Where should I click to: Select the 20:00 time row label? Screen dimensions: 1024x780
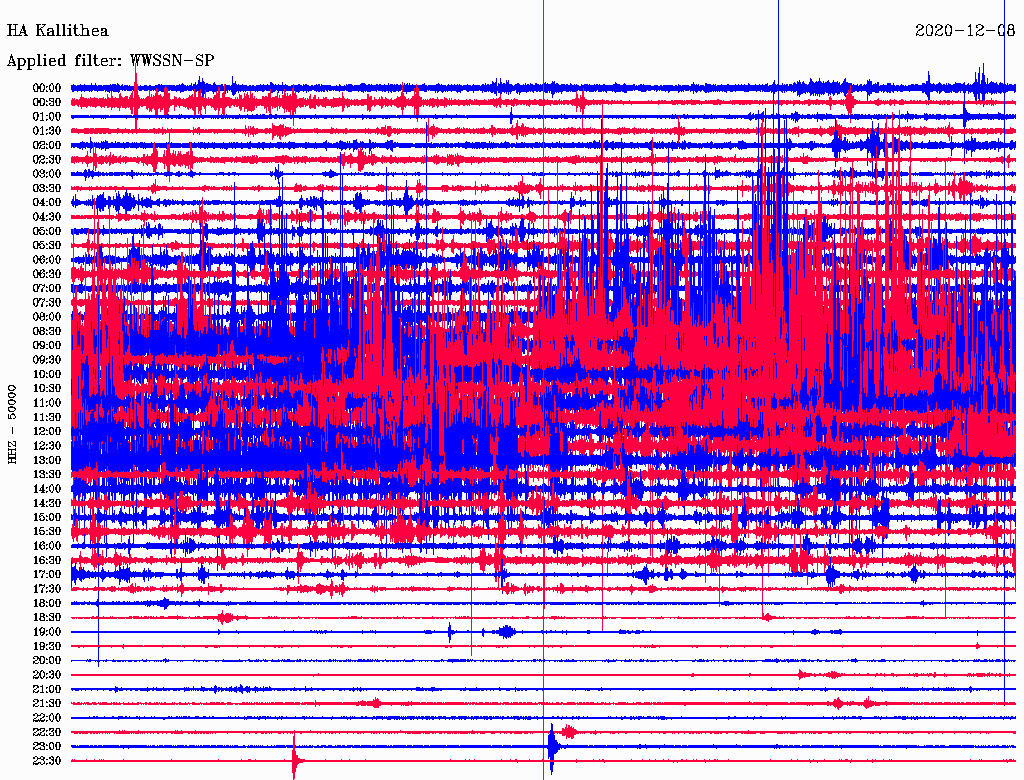47,660
